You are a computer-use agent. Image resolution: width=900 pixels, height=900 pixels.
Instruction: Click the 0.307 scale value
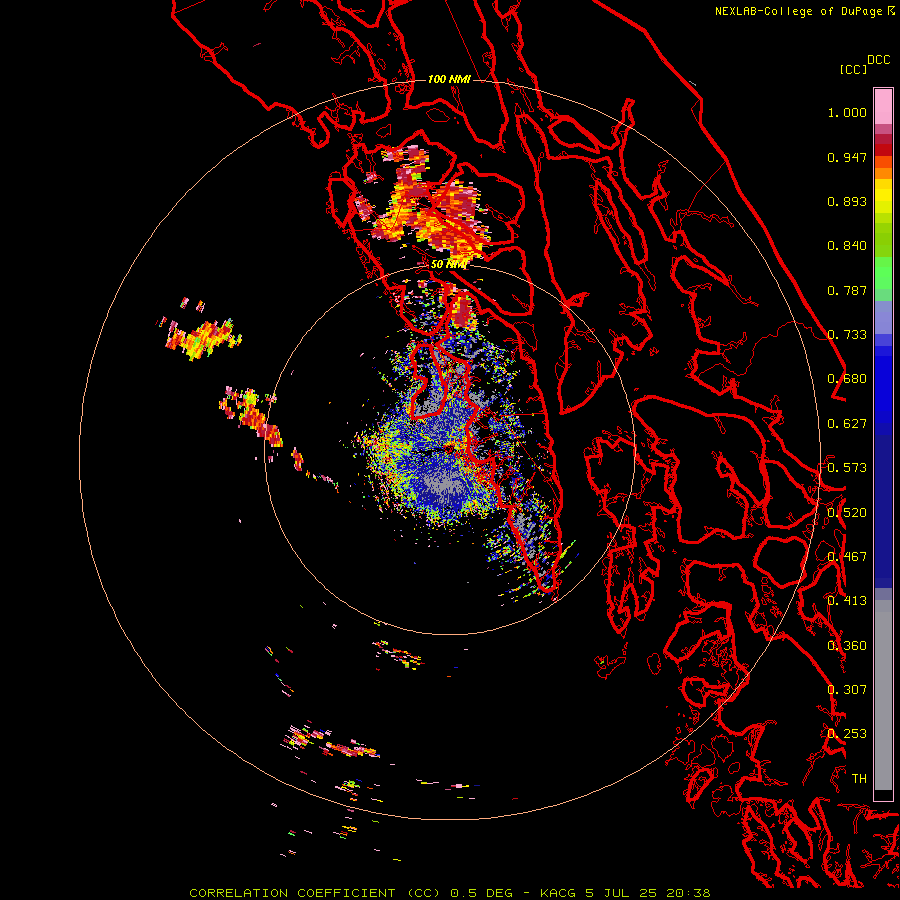pos(847,690)
